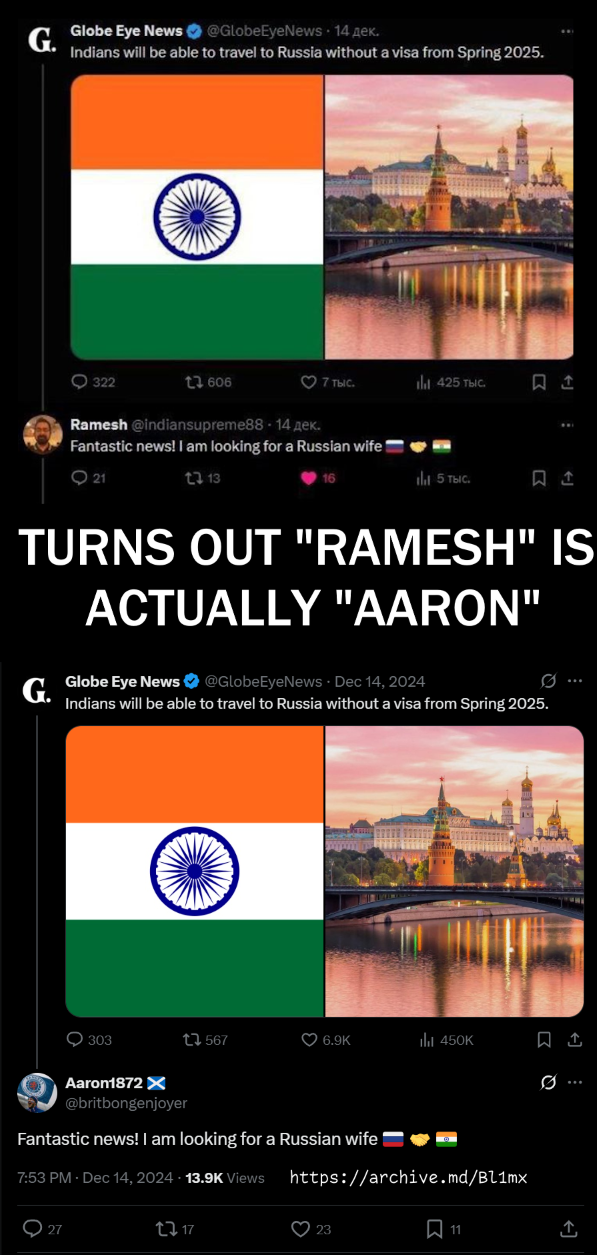Click the retweet icon with 606 count
The width and height of the screenshot is (597, 1255).
pyautogui.click(x=195, y=381)
